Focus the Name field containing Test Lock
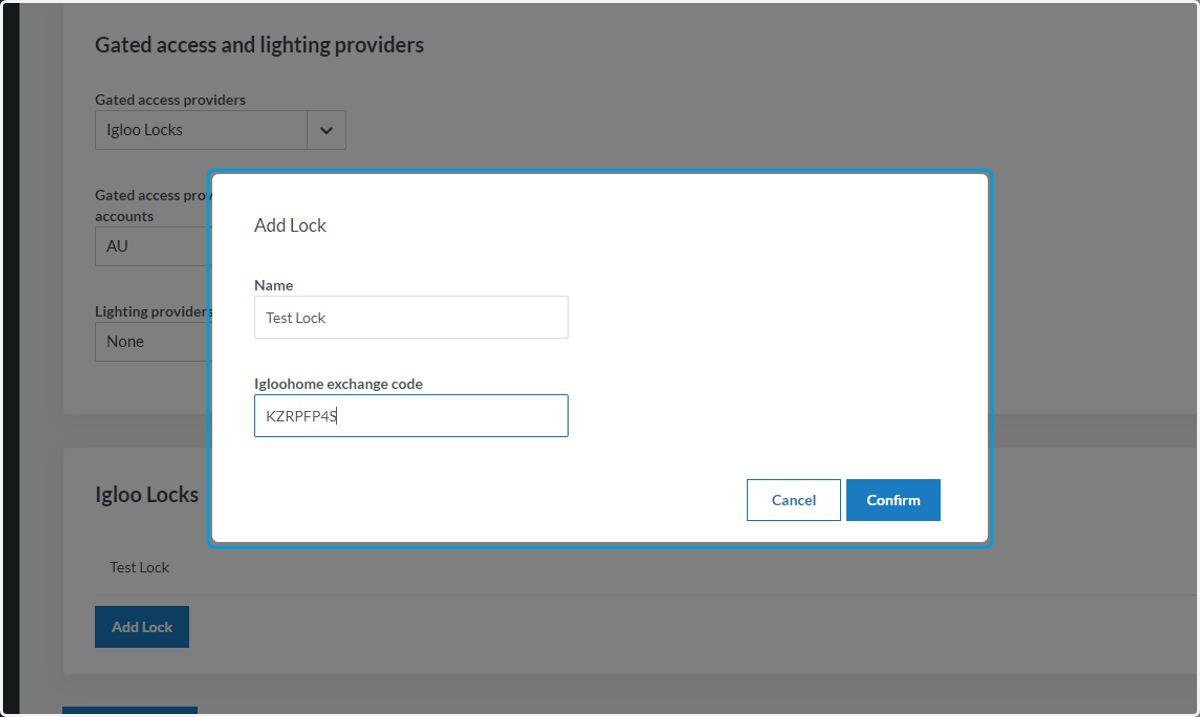Viewport: 1200px width, 717px height. tap(411, 317)
